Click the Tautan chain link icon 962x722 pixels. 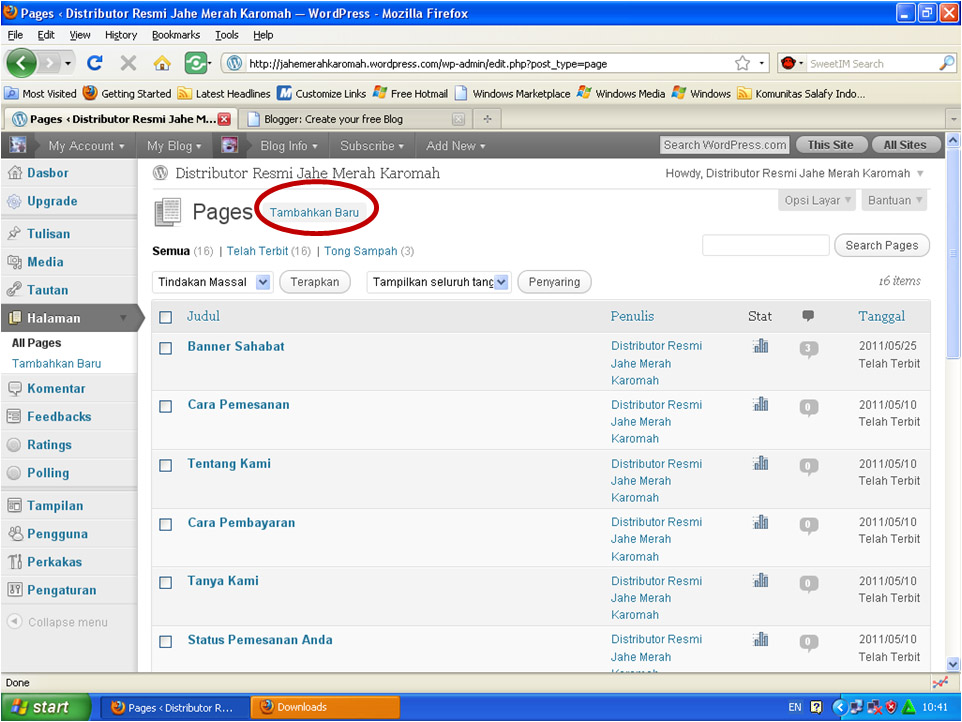14,290
